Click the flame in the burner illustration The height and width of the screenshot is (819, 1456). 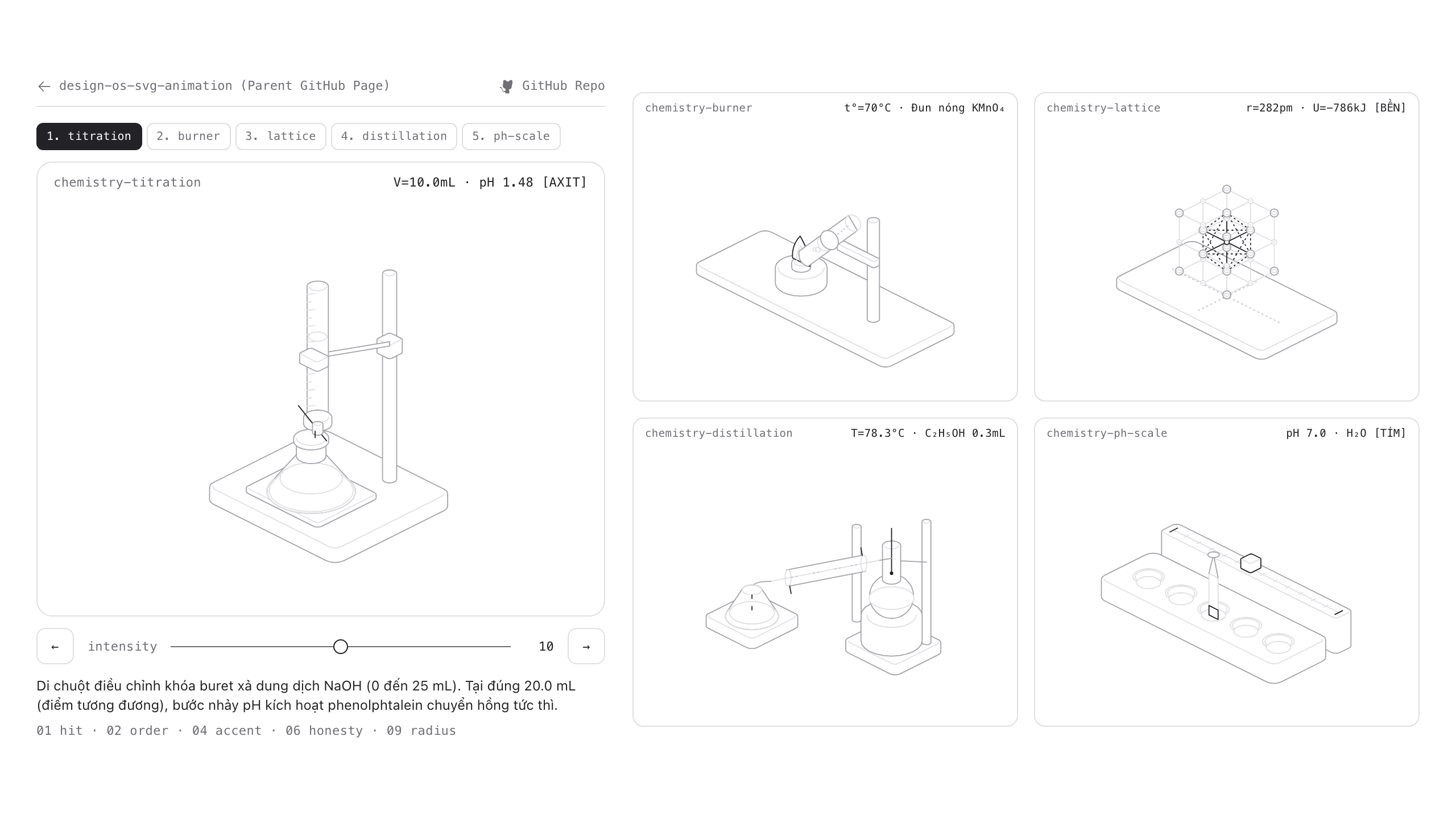799,249
